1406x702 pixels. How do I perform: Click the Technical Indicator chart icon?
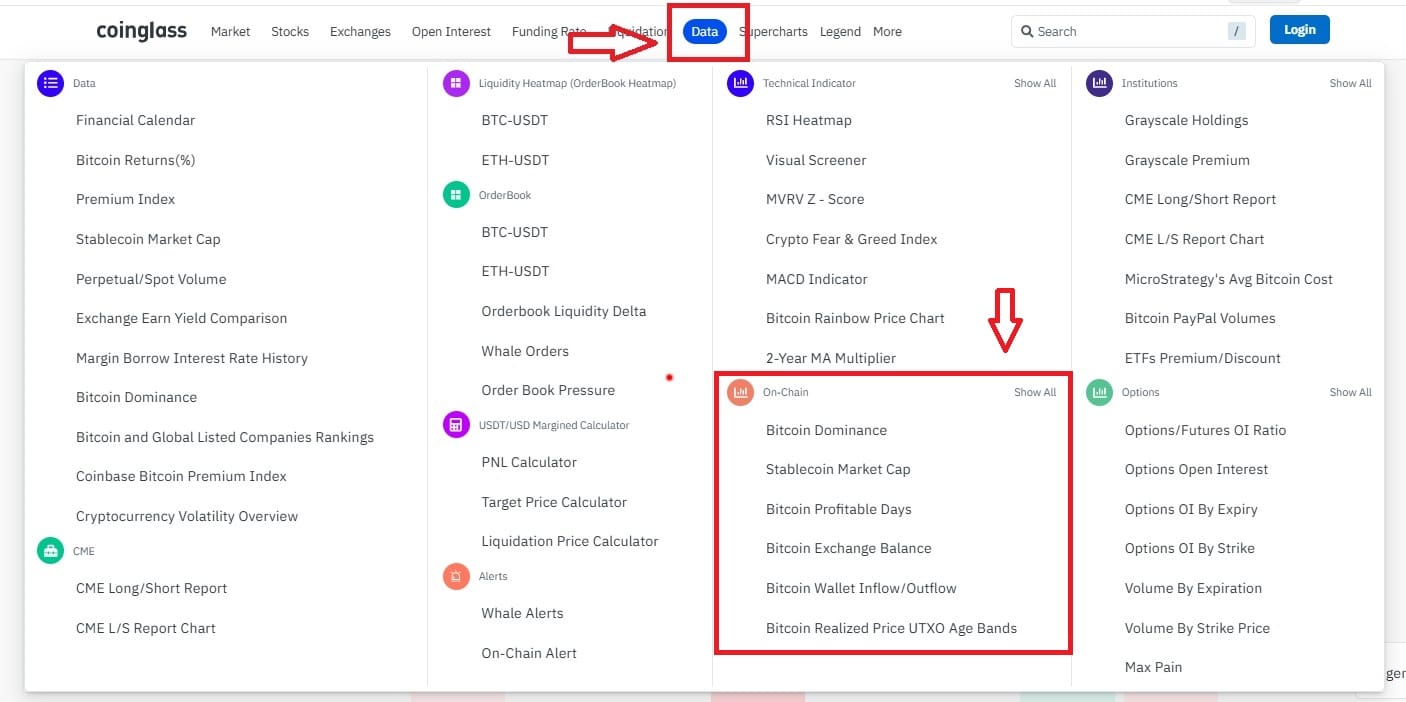click(741, 83)
